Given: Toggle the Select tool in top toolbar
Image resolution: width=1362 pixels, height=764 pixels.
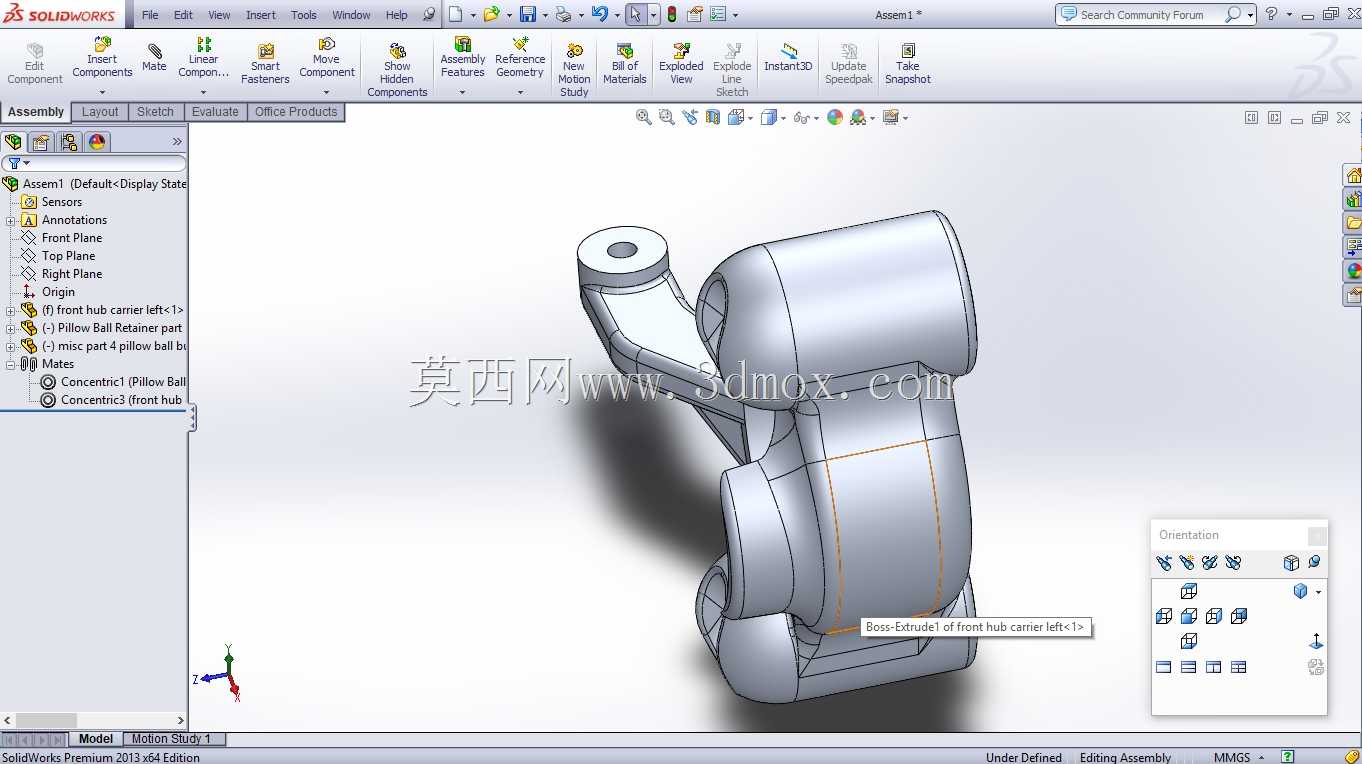Looking at the screenshot, I should click(x=636, y=14).
